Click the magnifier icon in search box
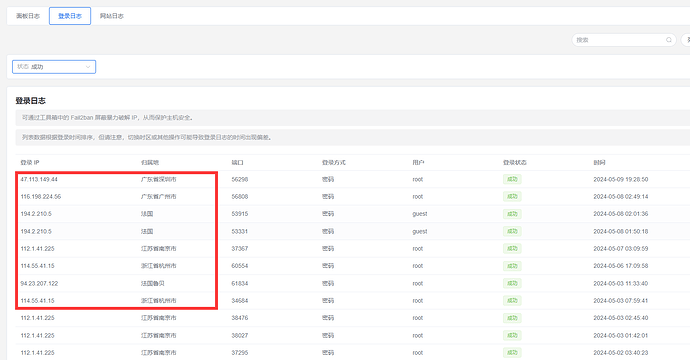Image resolution: width=690 pixels, height=360 pixels. coord(668,40)
